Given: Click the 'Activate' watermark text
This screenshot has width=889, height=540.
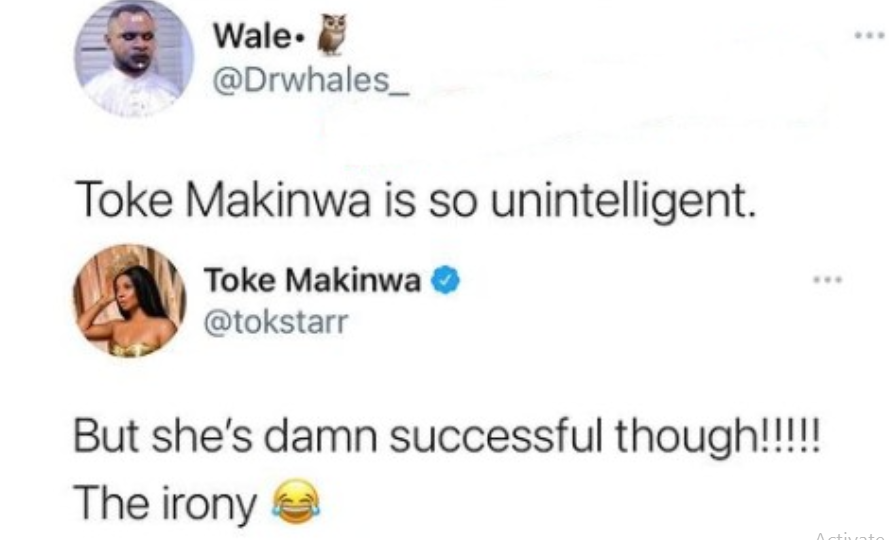Looking at the screenshot, I should 850,535.
